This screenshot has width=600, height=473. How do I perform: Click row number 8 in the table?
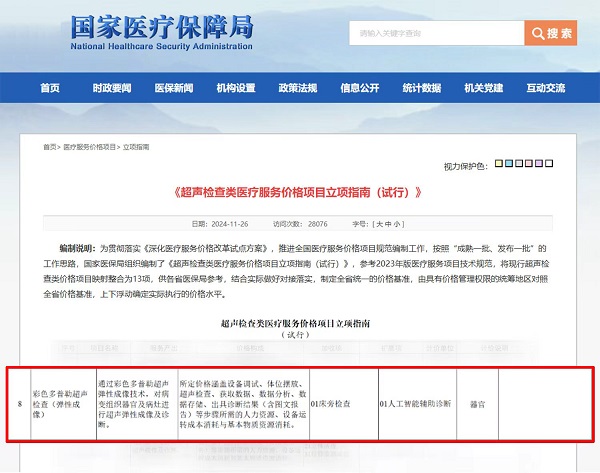point(20,404)
